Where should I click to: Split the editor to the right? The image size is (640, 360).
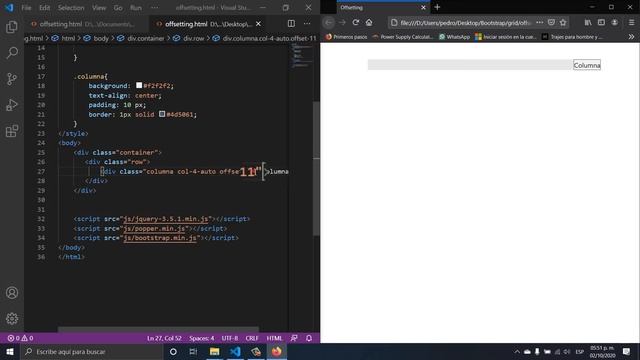(x=291, y=24)
